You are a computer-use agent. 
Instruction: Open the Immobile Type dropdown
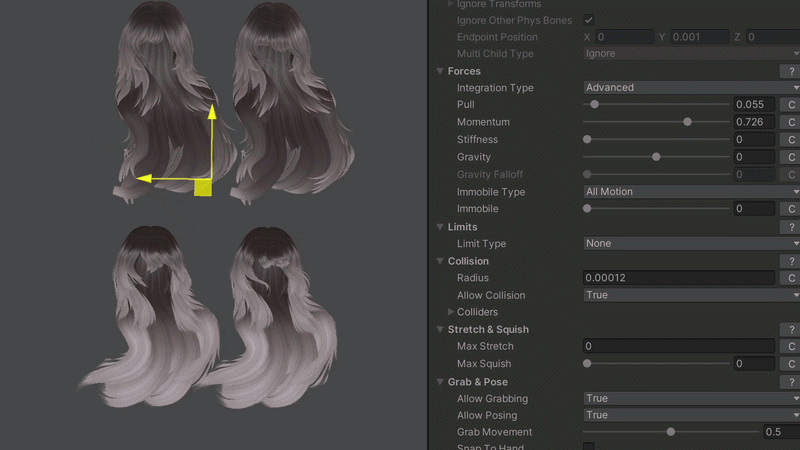690,192
